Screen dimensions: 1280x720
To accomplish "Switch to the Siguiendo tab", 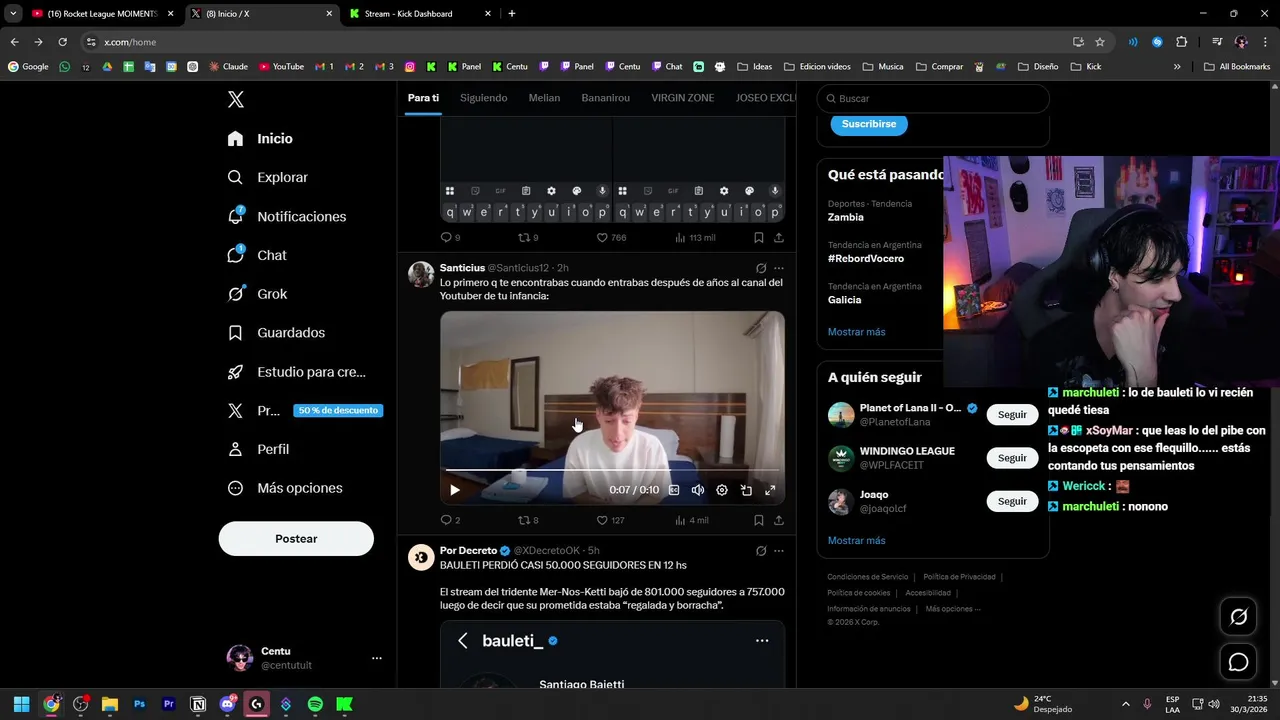I will coord(483,98).
